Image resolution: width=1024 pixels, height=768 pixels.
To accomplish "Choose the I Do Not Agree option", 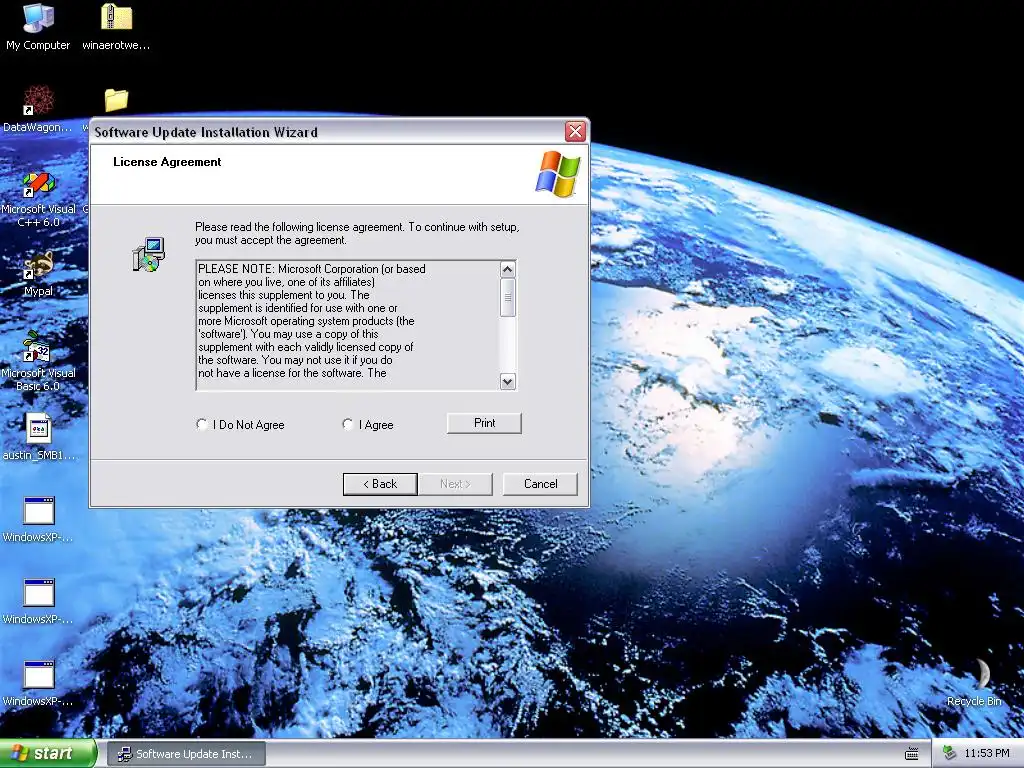I will point(240,424).
